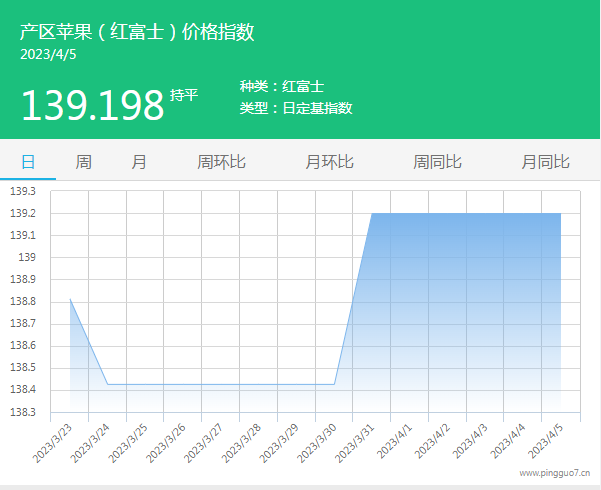Click the y-axis label 139.2
This screenshot has height=490, width=601.
[x=23, y=213]
